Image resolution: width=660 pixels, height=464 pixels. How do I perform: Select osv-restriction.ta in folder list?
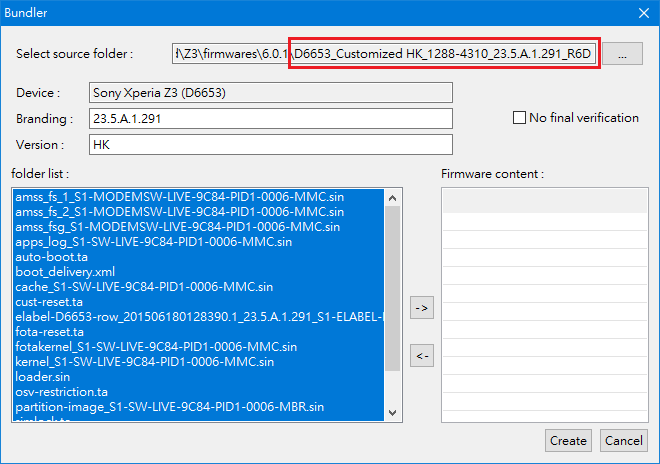[198, 392]
